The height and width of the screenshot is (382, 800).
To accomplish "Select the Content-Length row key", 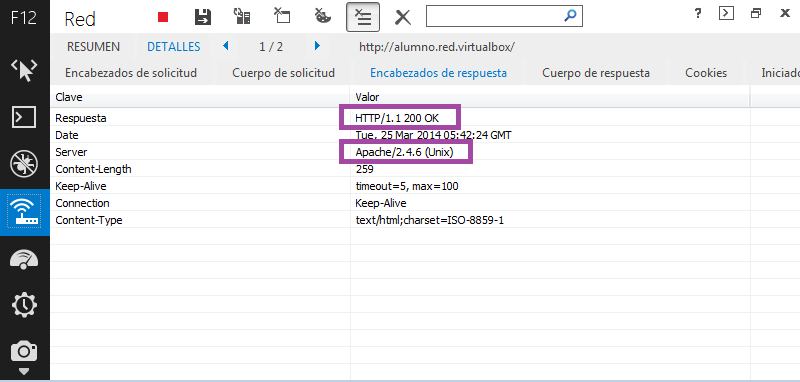I will 93,169.
